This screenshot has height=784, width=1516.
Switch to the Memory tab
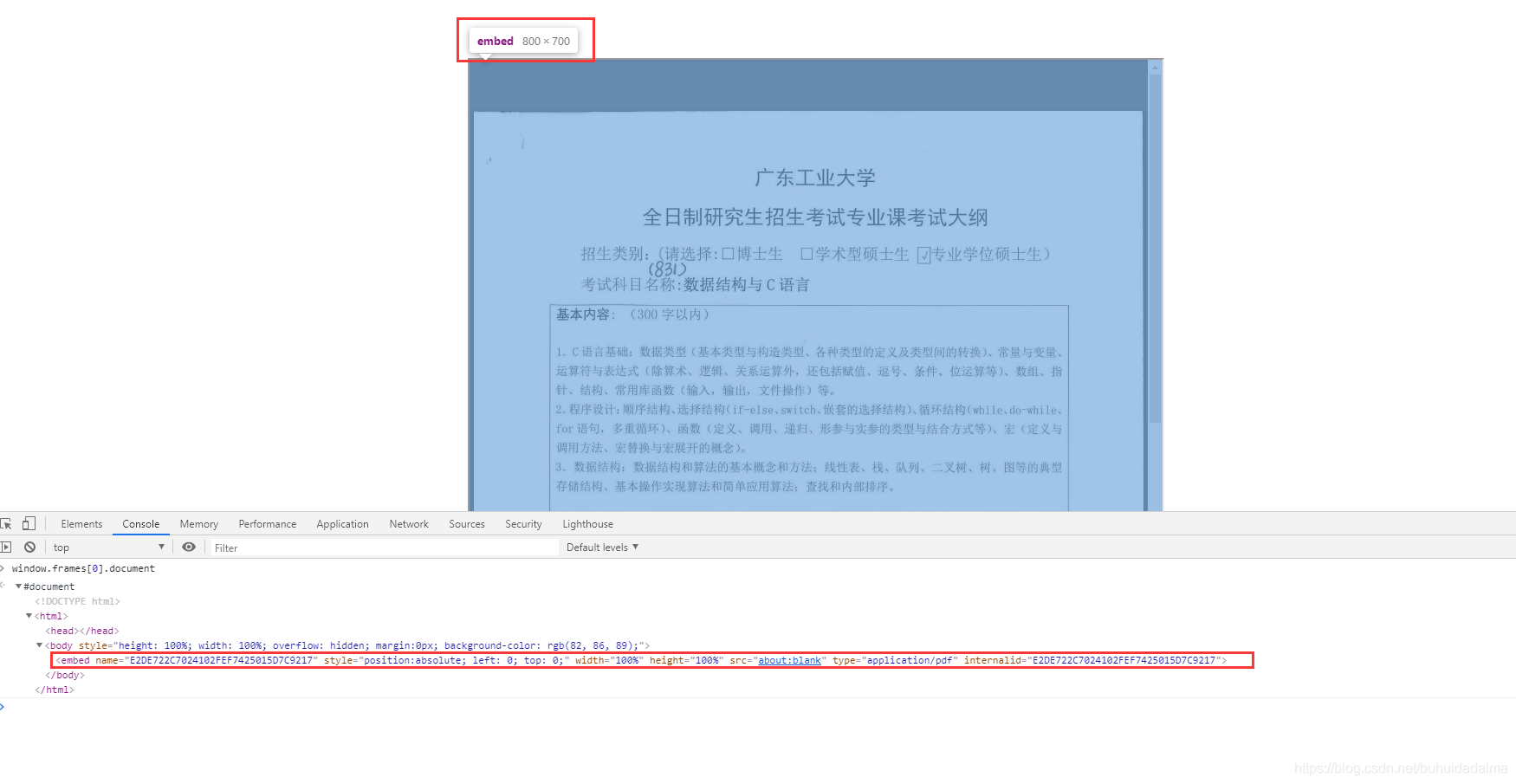[199, 524]
